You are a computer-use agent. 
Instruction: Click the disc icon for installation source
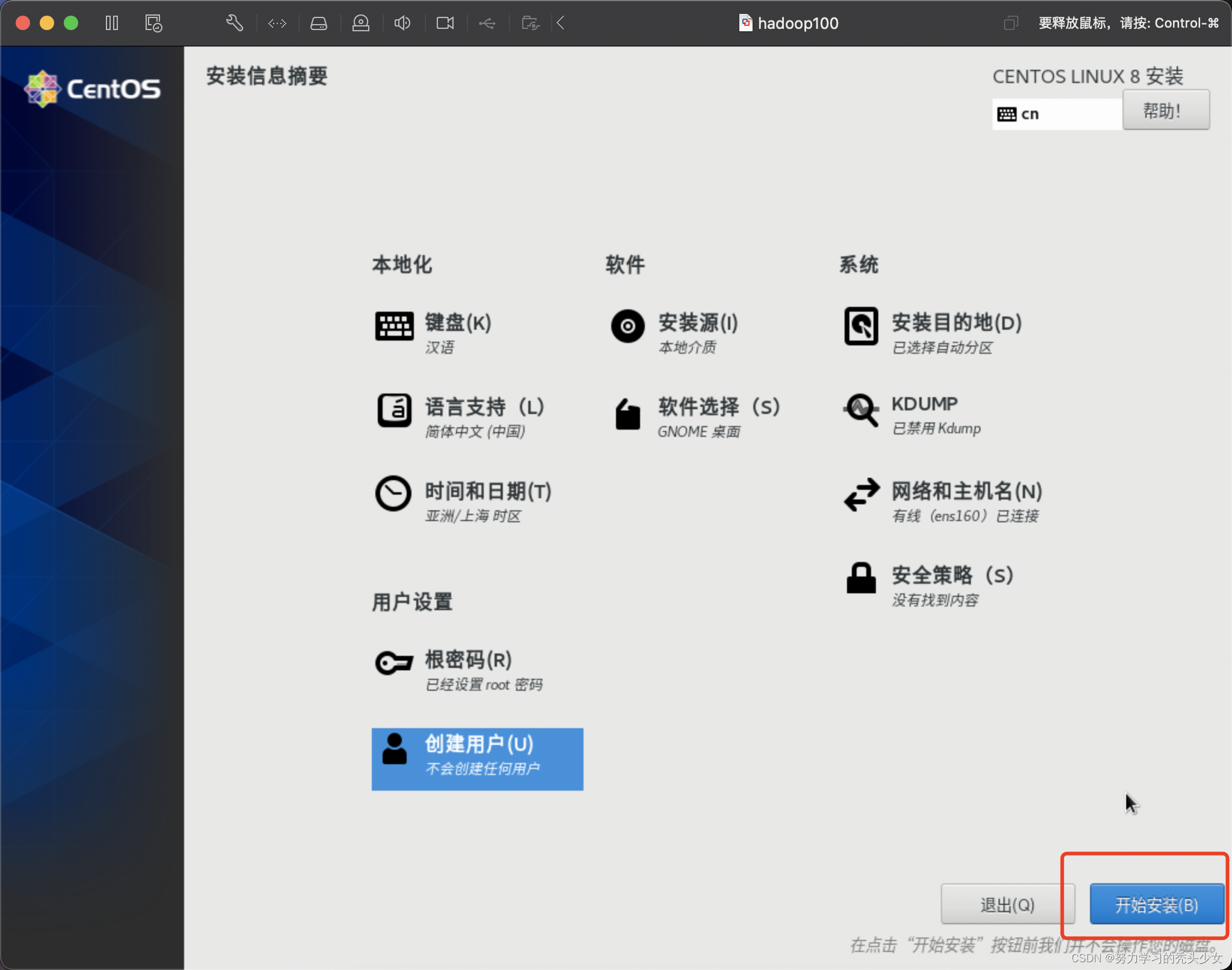(627, 326)
